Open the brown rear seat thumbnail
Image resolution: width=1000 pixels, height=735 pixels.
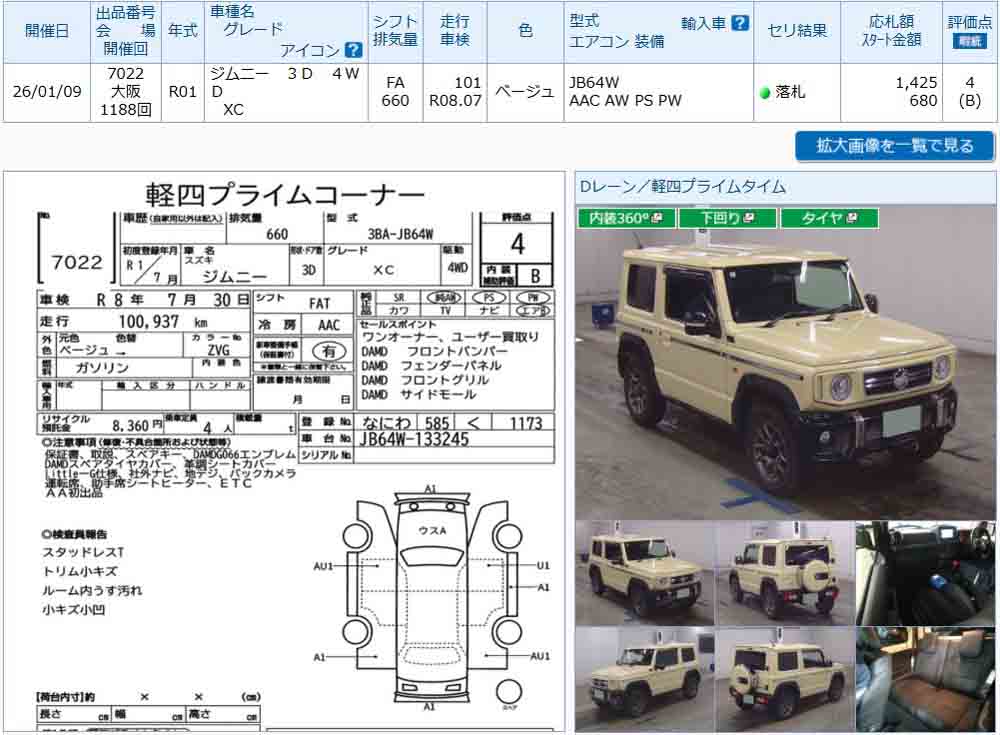(x=925, y=679)
